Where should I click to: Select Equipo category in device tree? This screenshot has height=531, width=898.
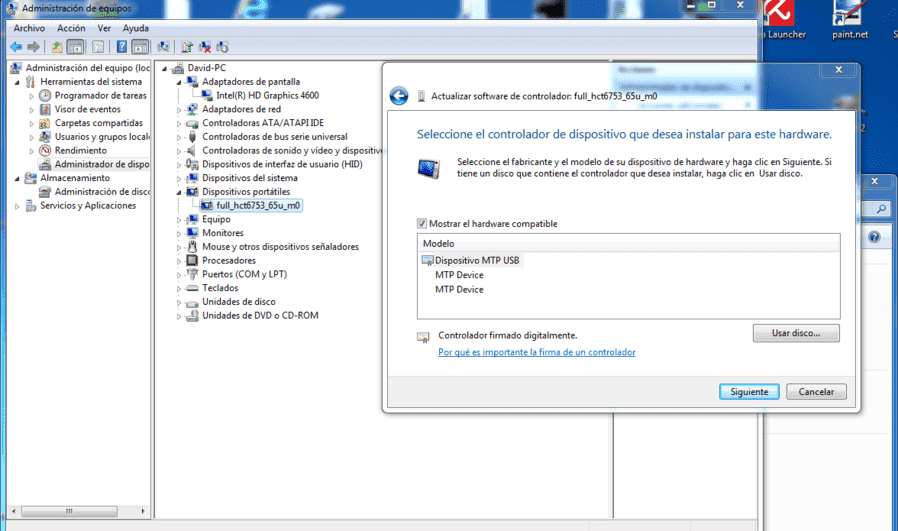tap(216, 219)
